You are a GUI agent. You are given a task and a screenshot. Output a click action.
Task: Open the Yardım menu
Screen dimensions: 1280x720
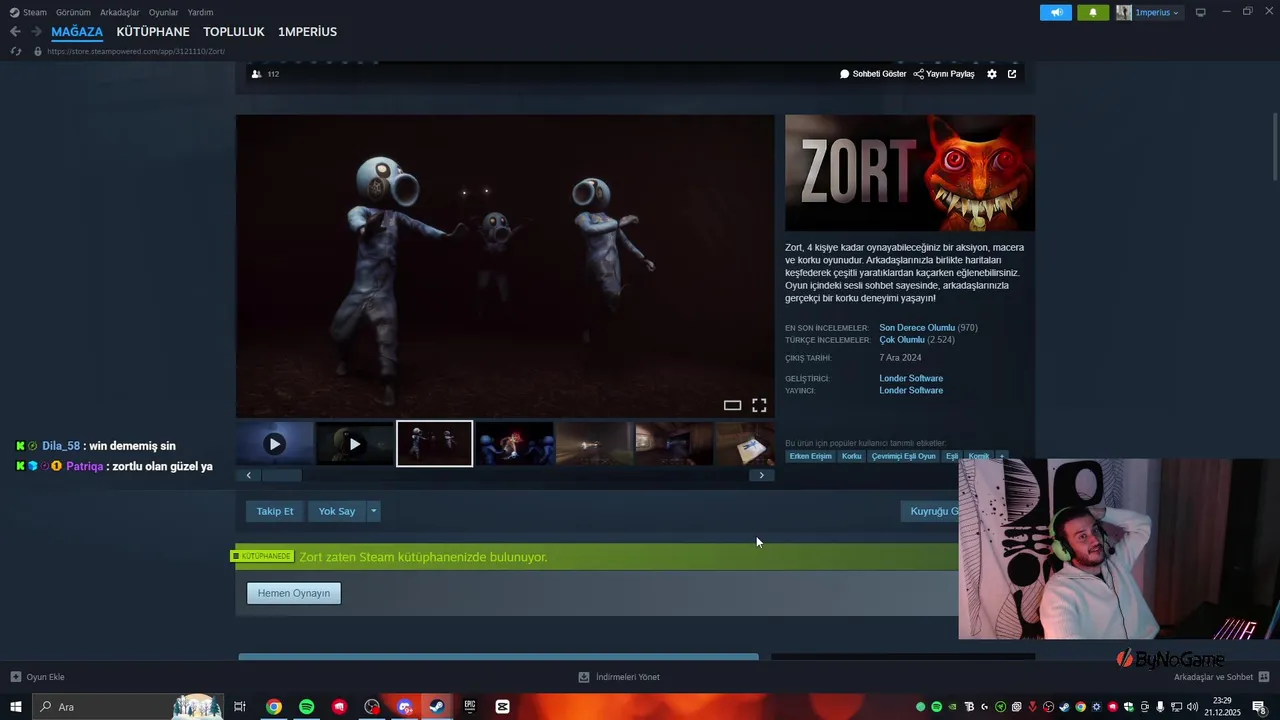(x=200, y=12)
